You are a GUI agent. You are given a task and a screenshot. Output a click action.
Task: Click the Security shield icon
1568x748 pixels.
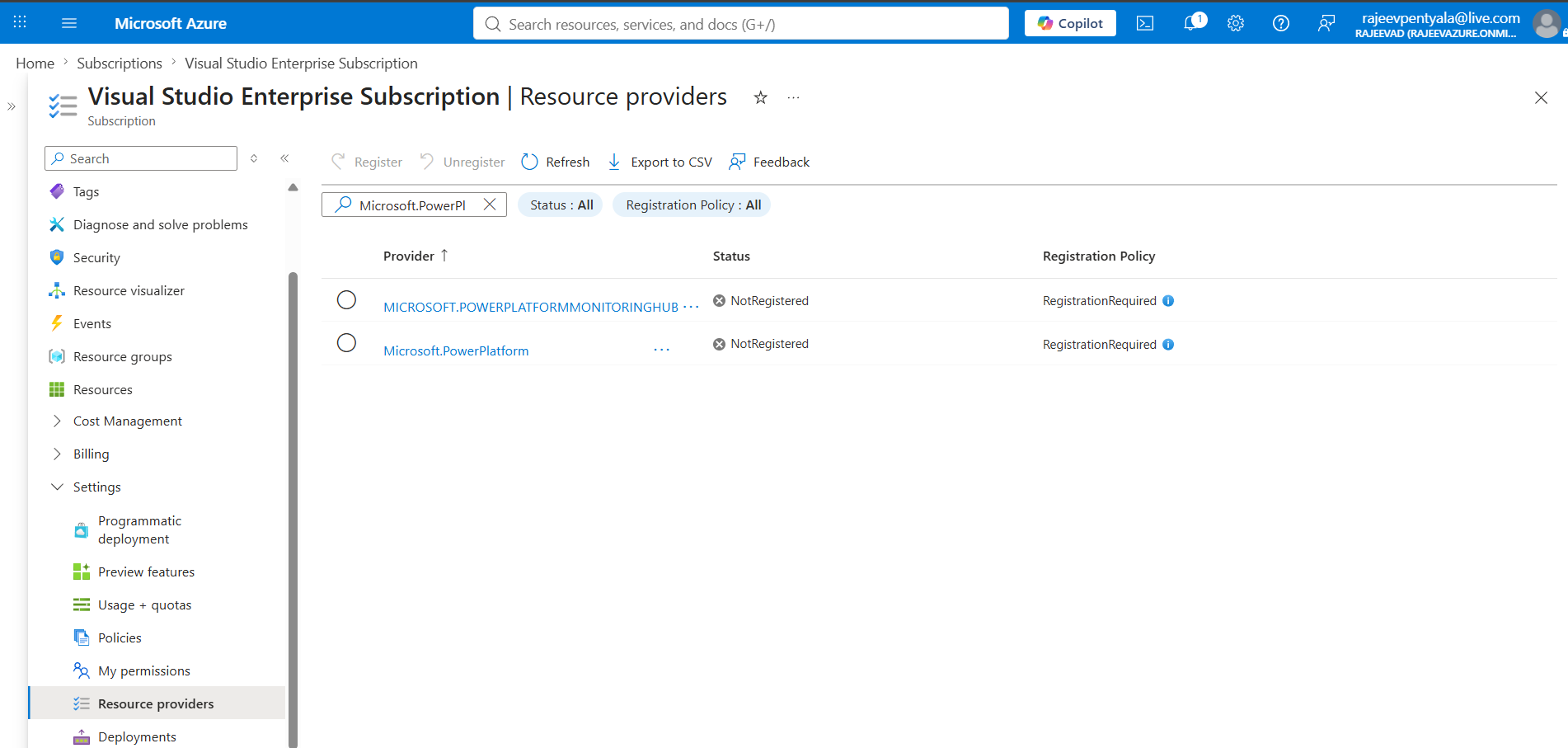point(57,257)
